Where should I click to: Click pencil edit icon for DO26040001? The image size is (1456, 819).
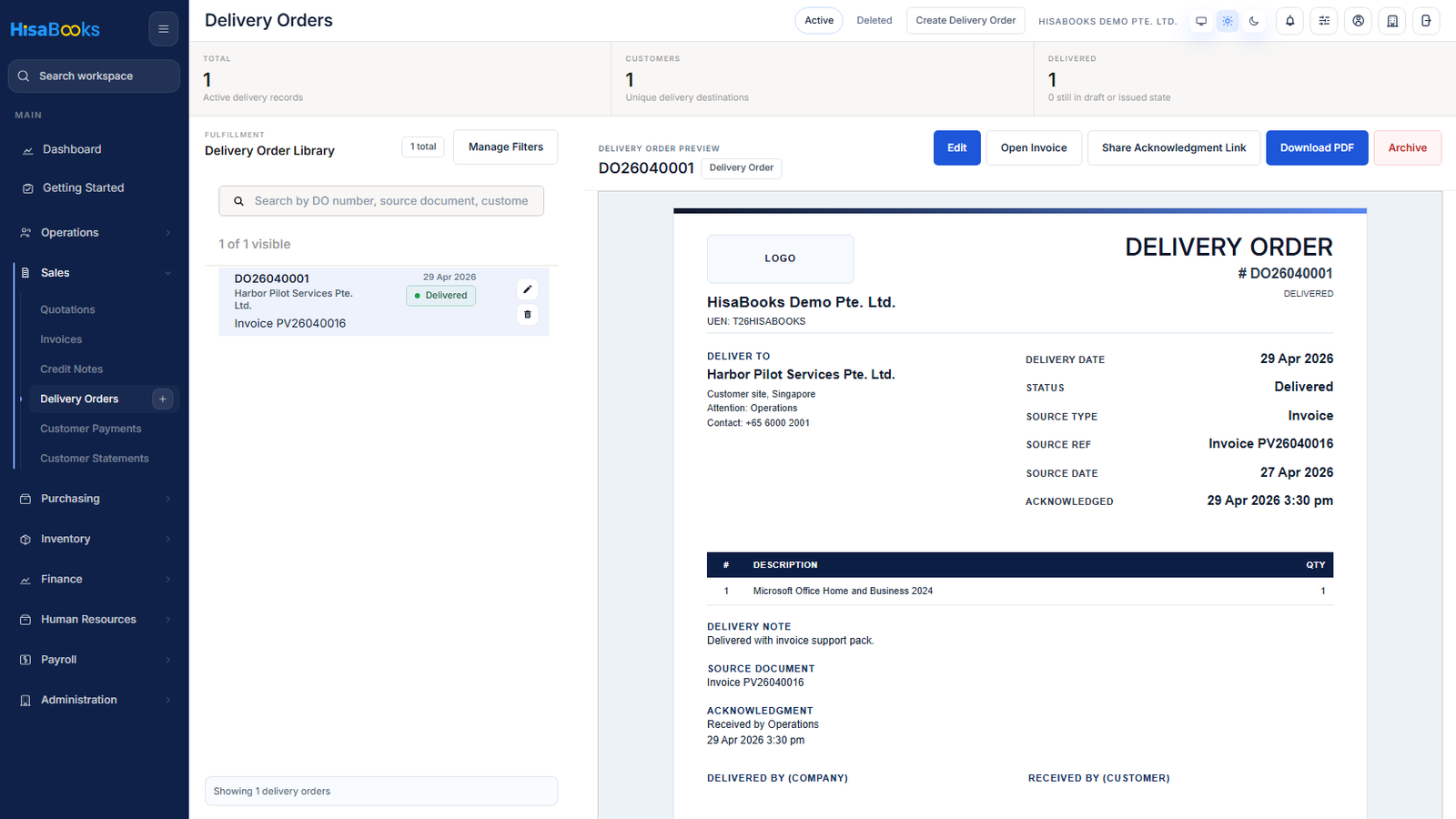(x=528, y=289)
